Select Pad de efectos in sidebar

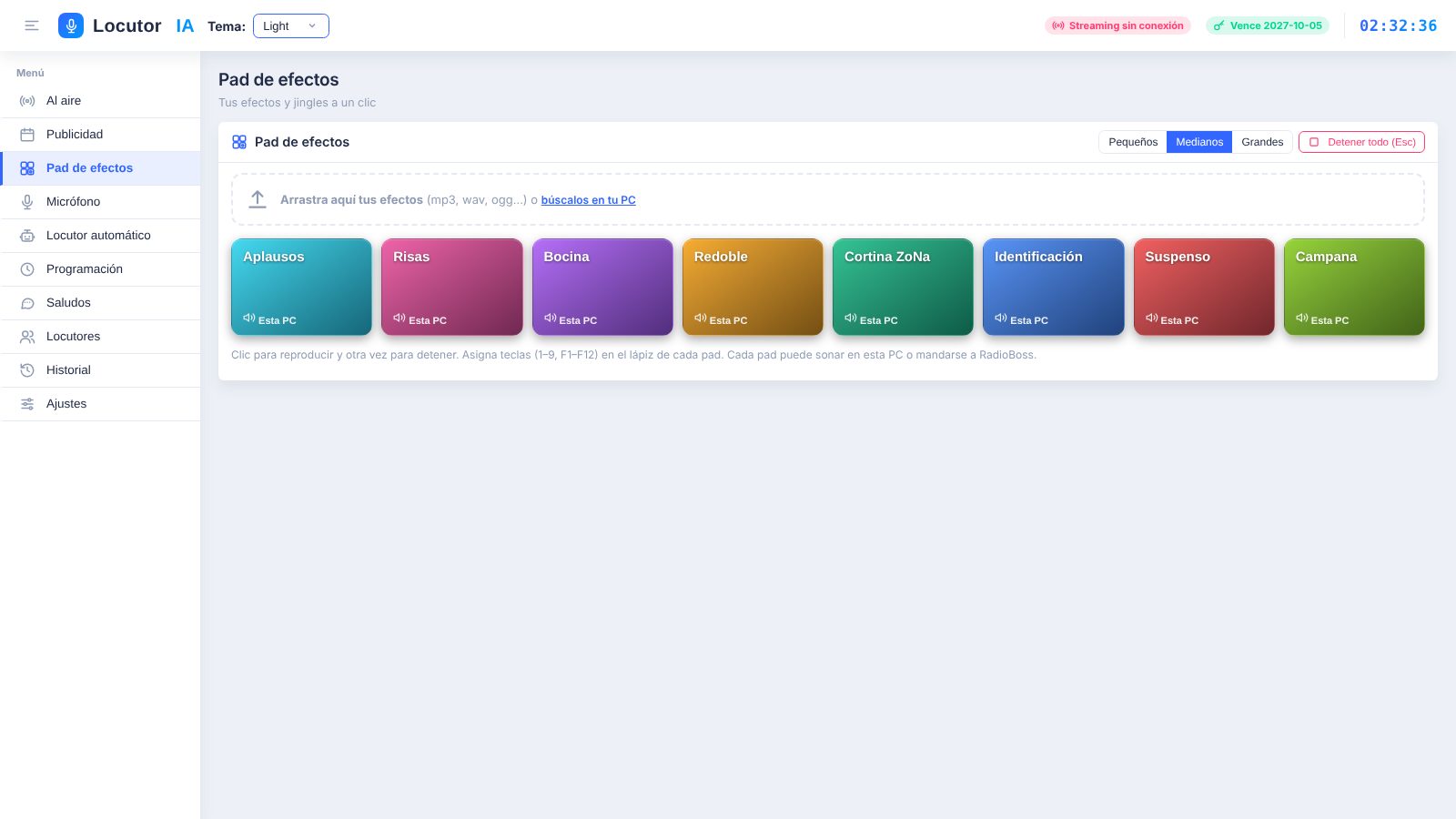coord(100,168)
